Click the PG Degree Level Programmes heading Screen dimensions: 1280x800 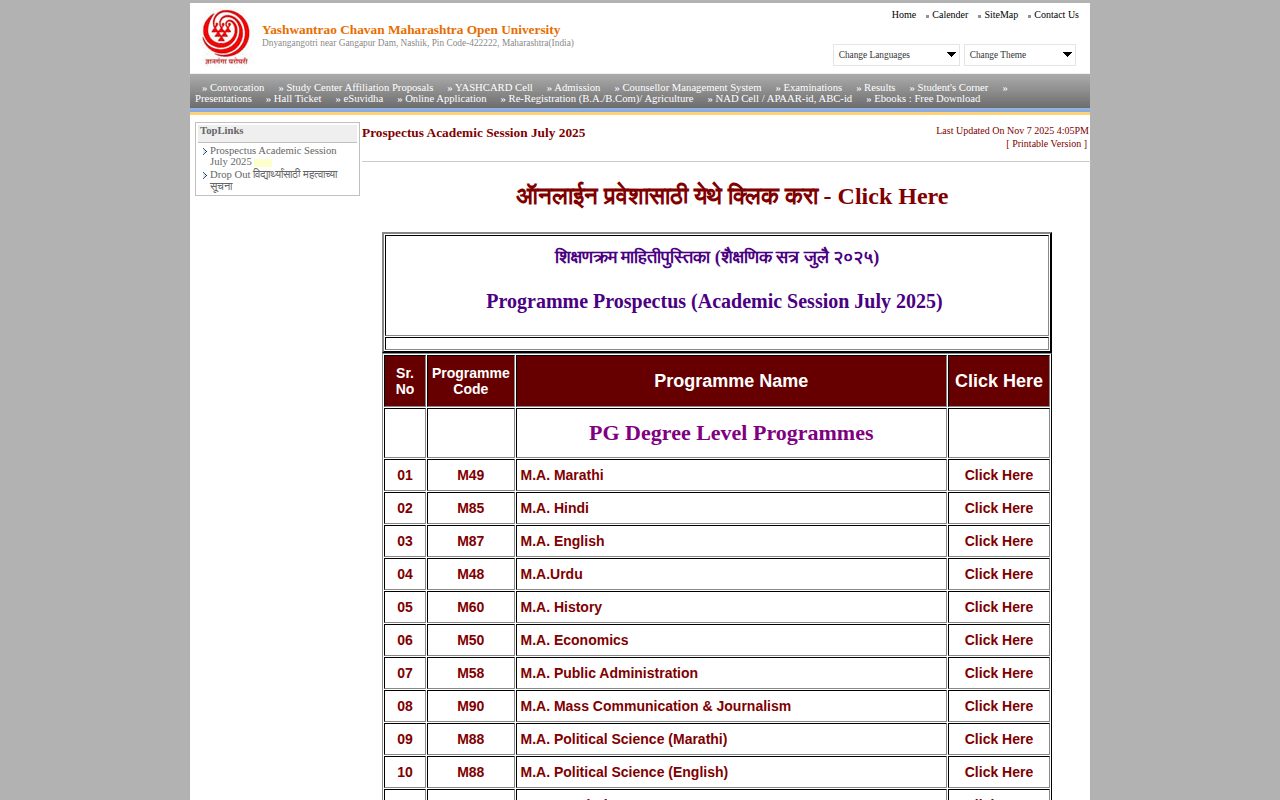click(x=731, y=433)
